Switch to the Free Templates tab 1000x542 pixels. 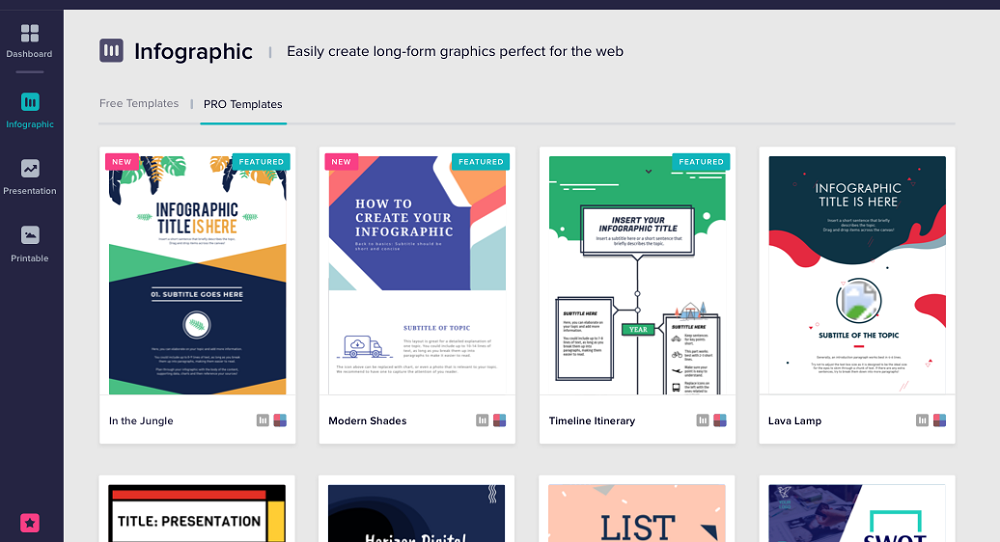(139, 104)
